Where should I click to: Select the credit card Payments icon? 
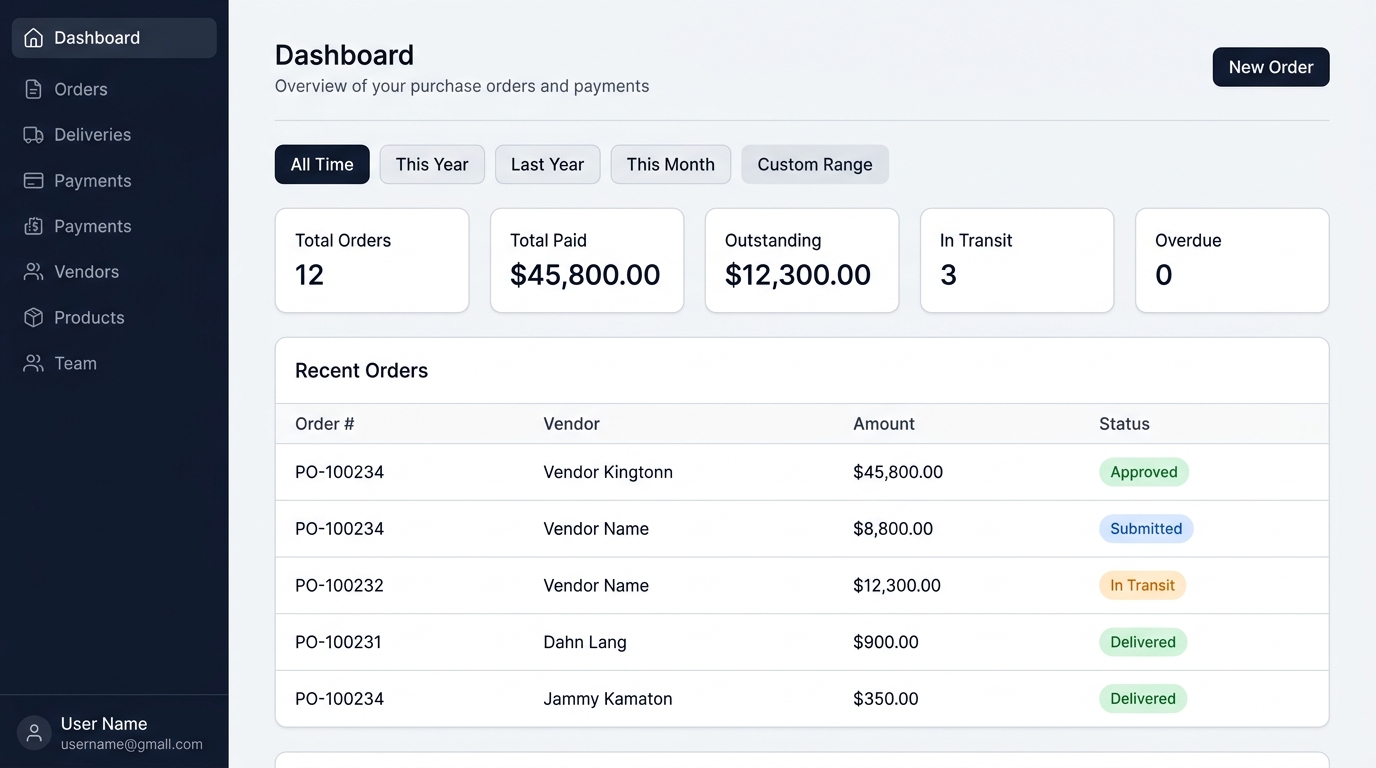(34, 181)
